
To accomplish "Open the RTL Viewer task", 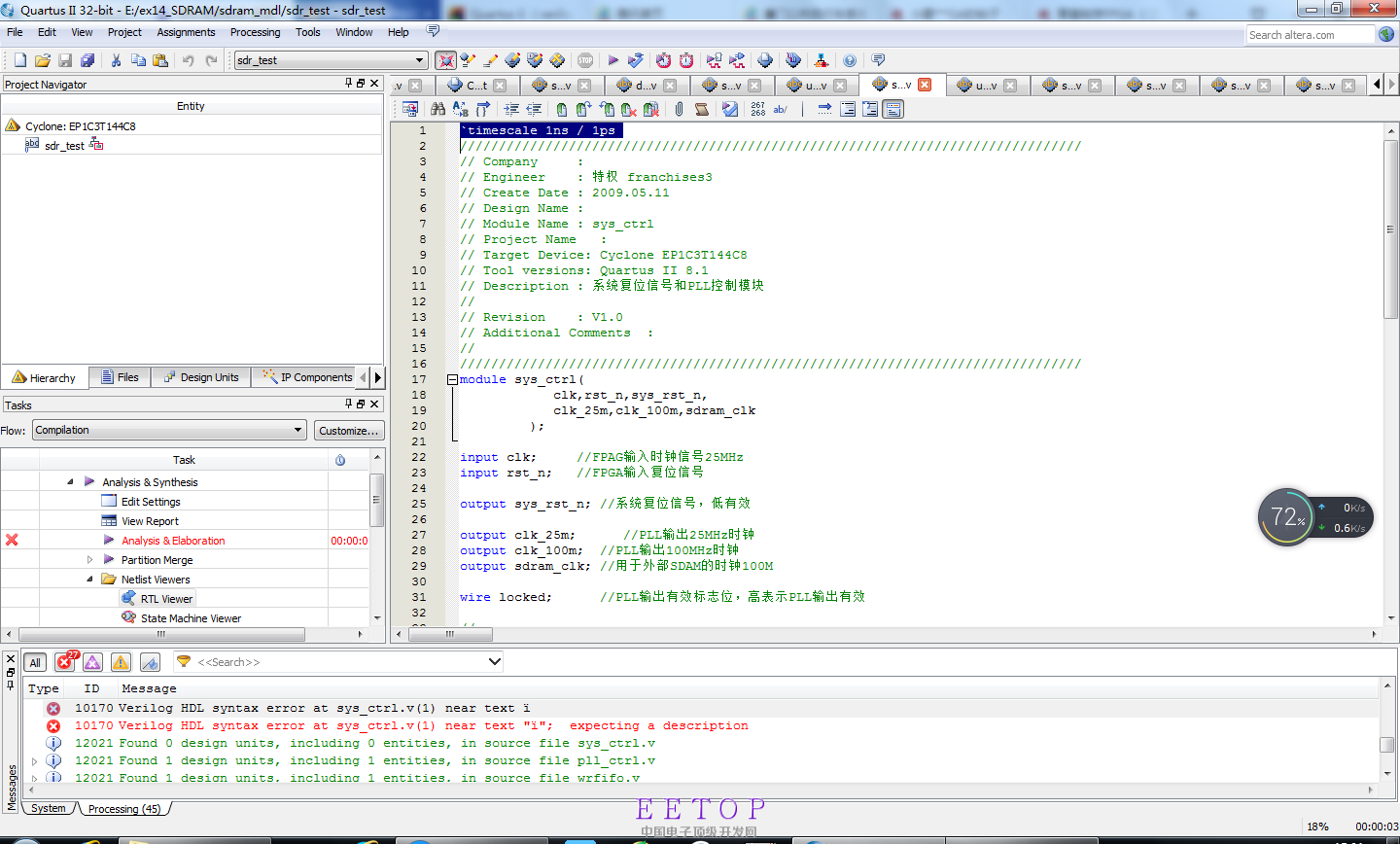I will (166, 599).
